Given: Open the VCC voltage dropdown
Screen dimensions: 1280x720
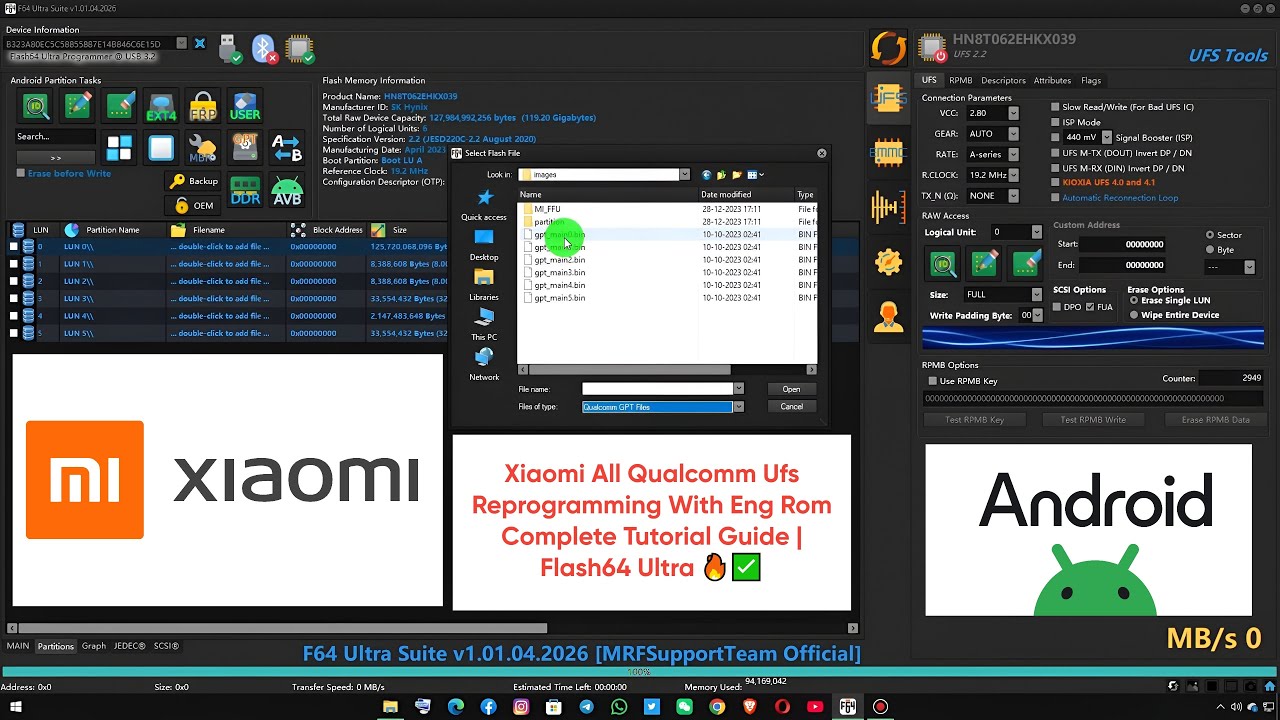Looking at the screenshot, I should point(1013,113).
